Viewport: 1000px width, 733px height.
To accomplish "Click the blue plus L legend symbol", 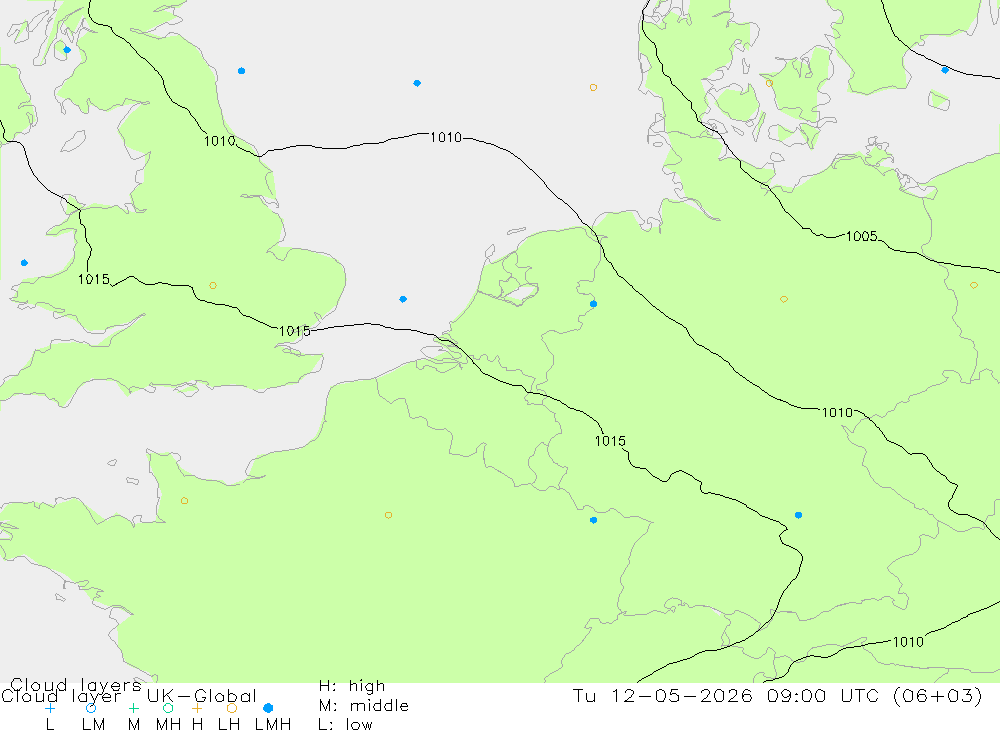I will click(x=50, y=708).
